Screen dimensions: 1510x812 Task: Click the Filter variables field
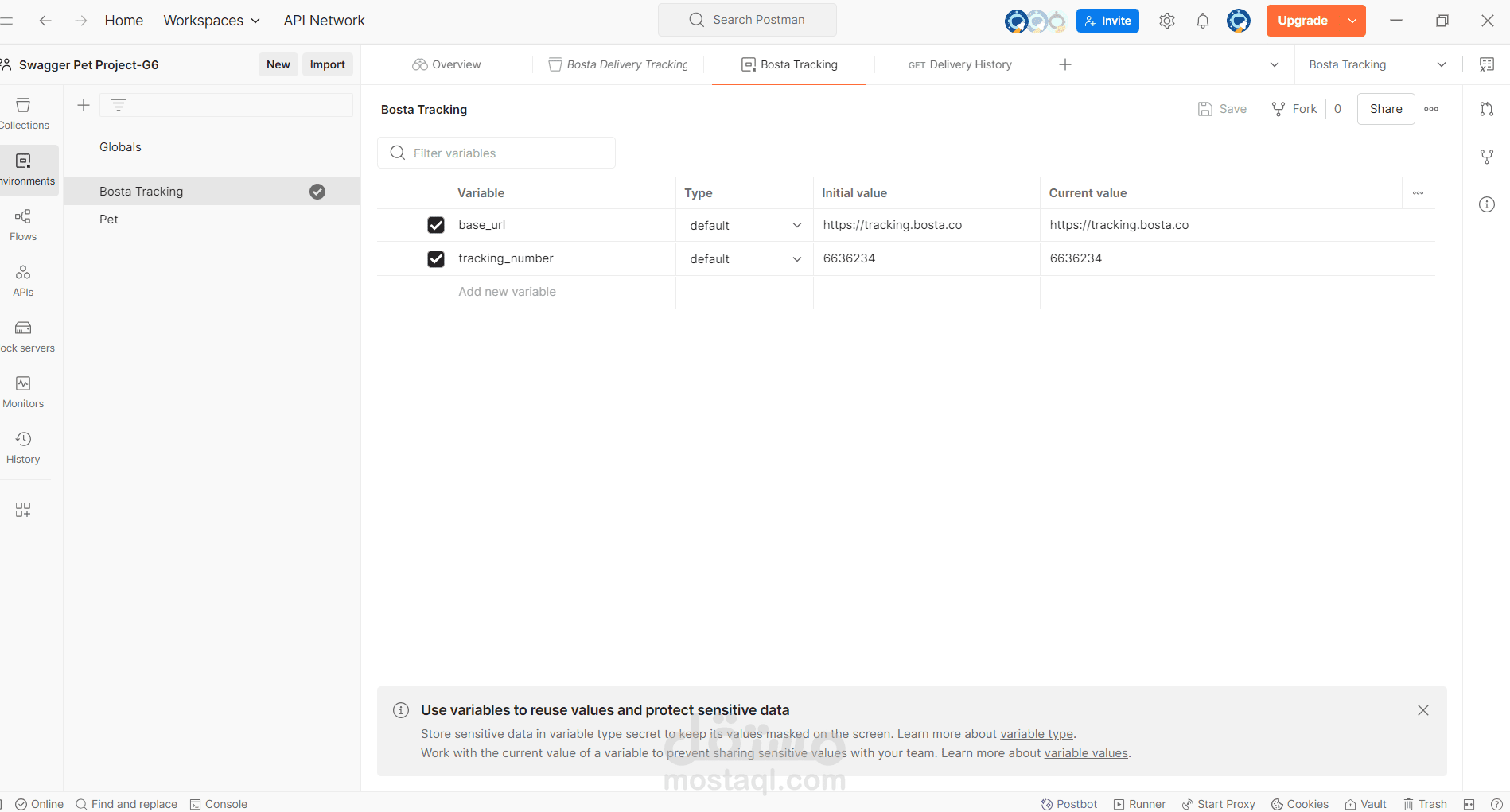[x=496, y=153]
